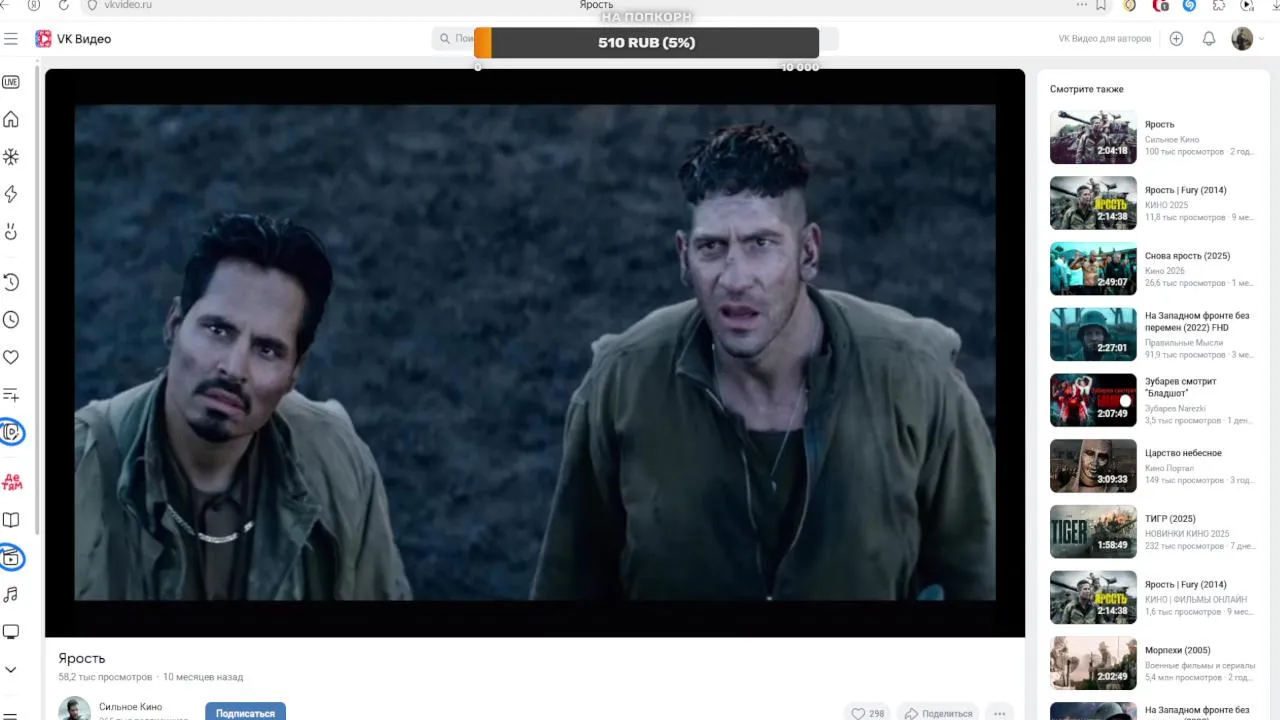Bookmark the page via browser bookmark icon
The width and height of the screenshot is (1280, 720).
point(1101,5)
